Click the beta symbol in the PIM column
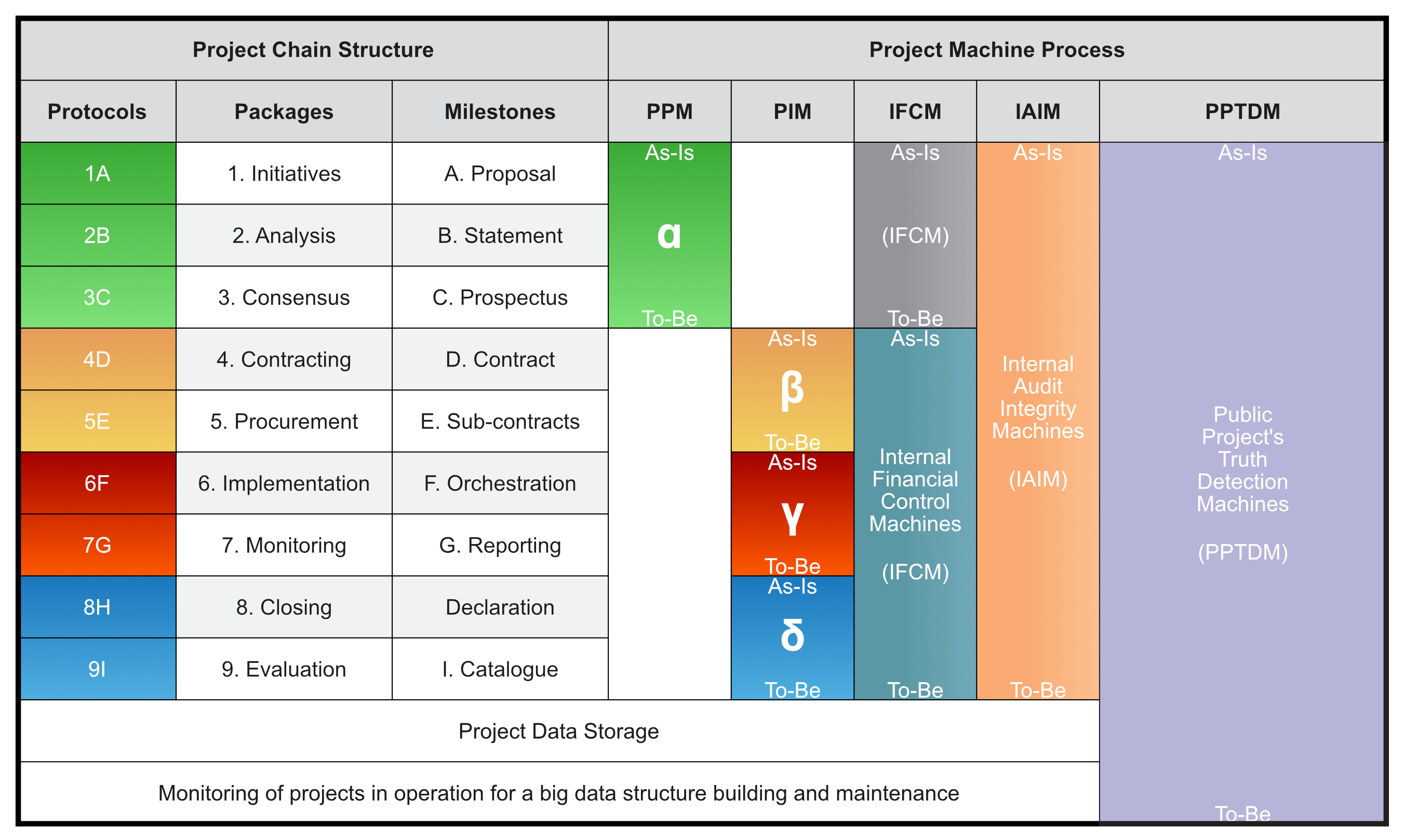This screenshot has width=1404, height=840. (792, 390)
